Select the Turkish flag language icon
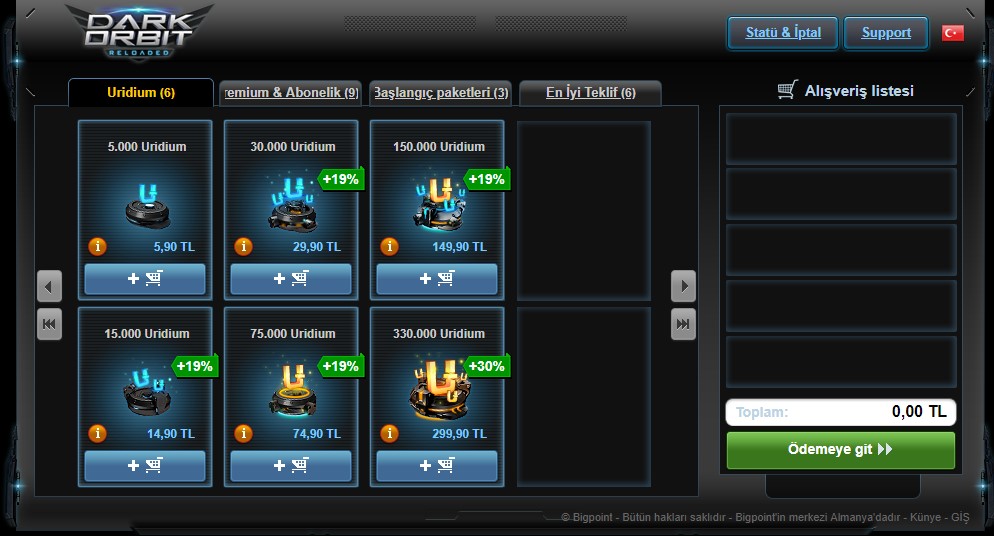This screenshot has width=994, height=536. tap(952, 33)
